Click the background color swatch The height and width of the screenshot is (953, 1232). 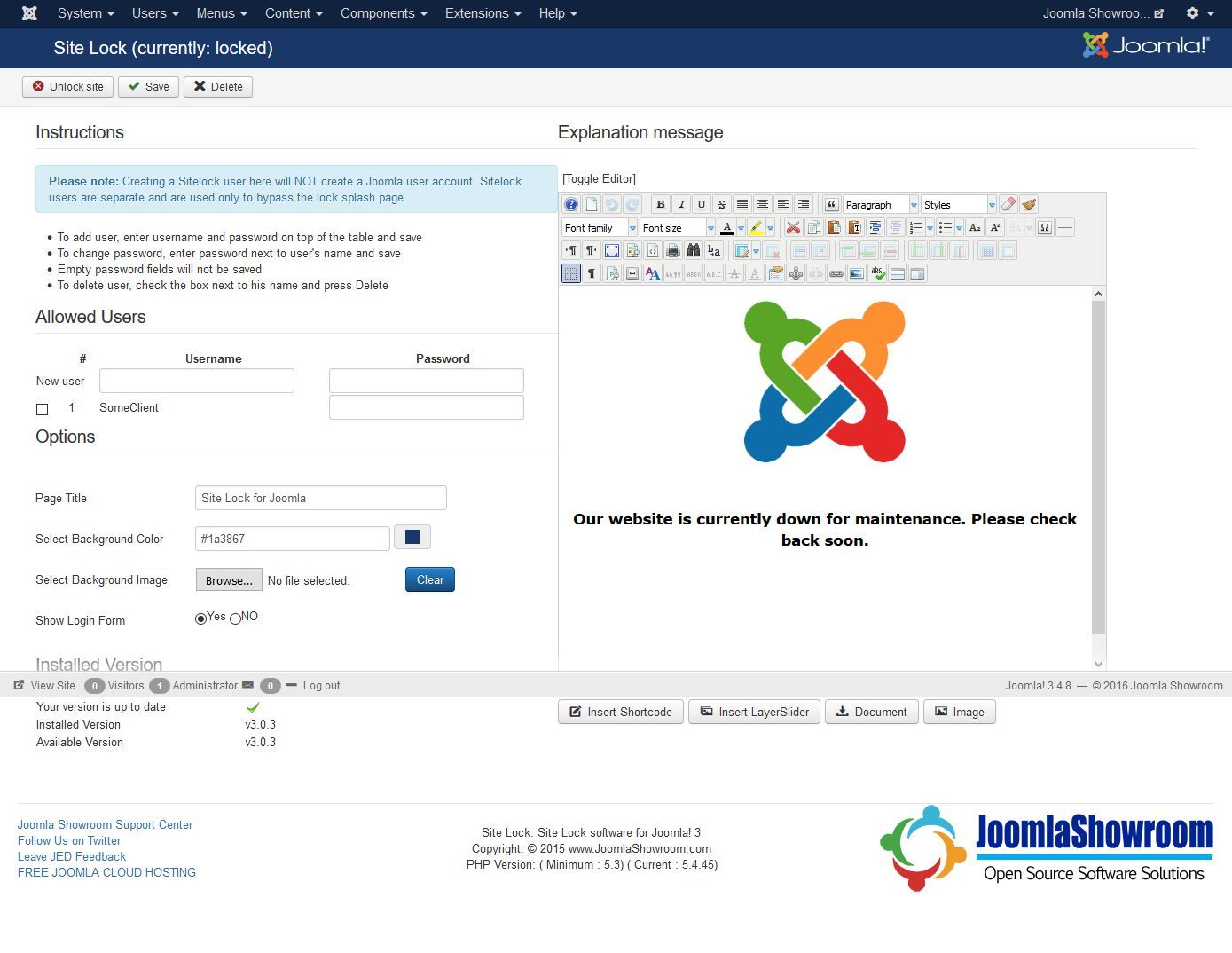412,537
